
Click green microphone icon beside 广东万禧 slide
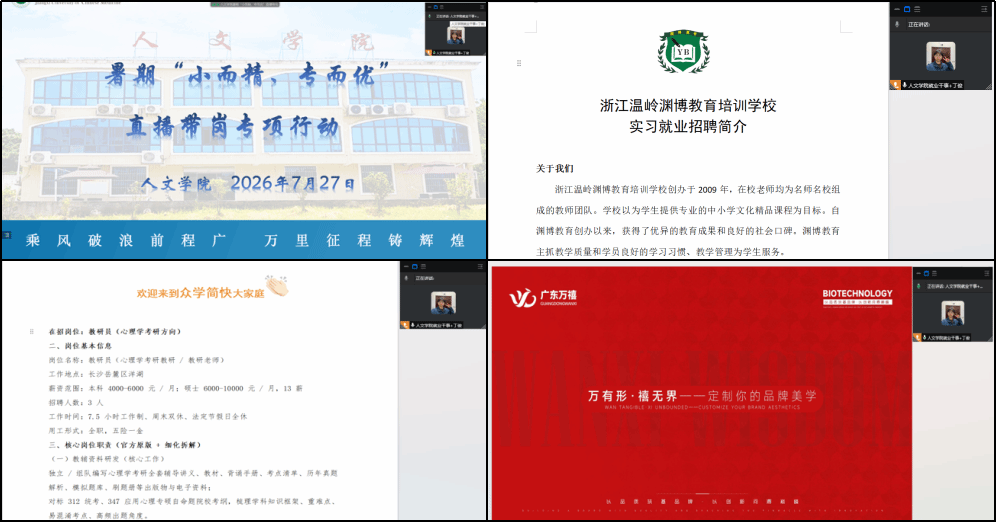[919, 287]
